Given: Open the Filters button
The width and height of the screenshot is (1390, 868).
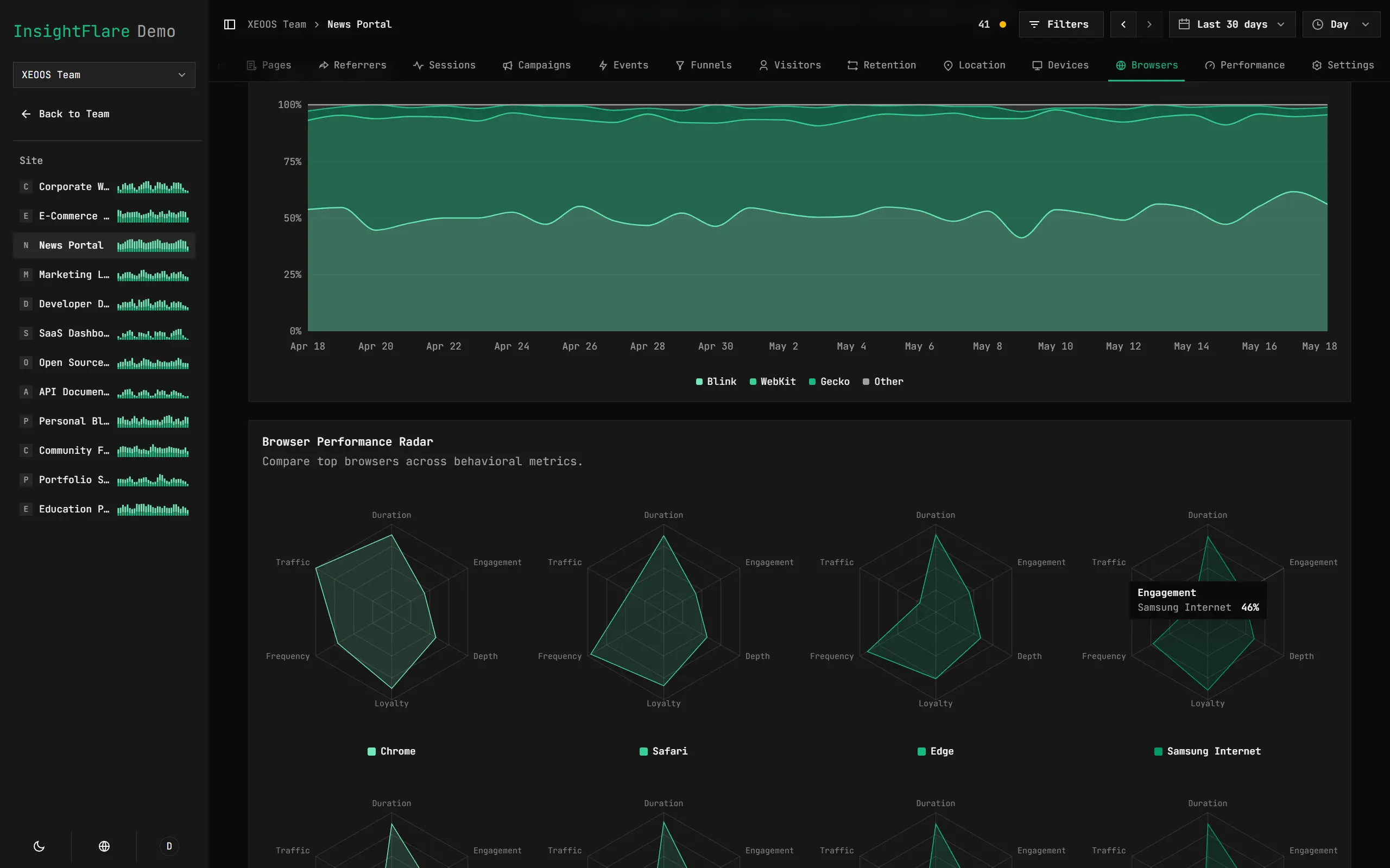Looking at the screenshot, I should tap(1061, 24).
